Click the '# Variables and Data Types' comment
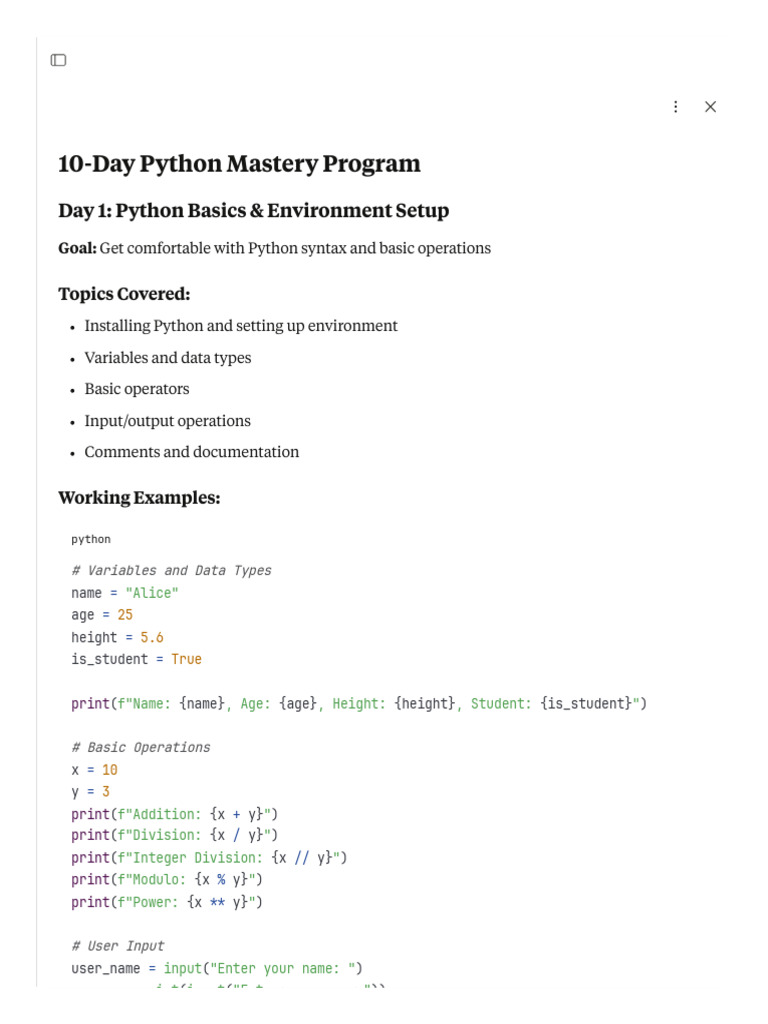This screenshot has width=768, height=1024. (171, 570)
